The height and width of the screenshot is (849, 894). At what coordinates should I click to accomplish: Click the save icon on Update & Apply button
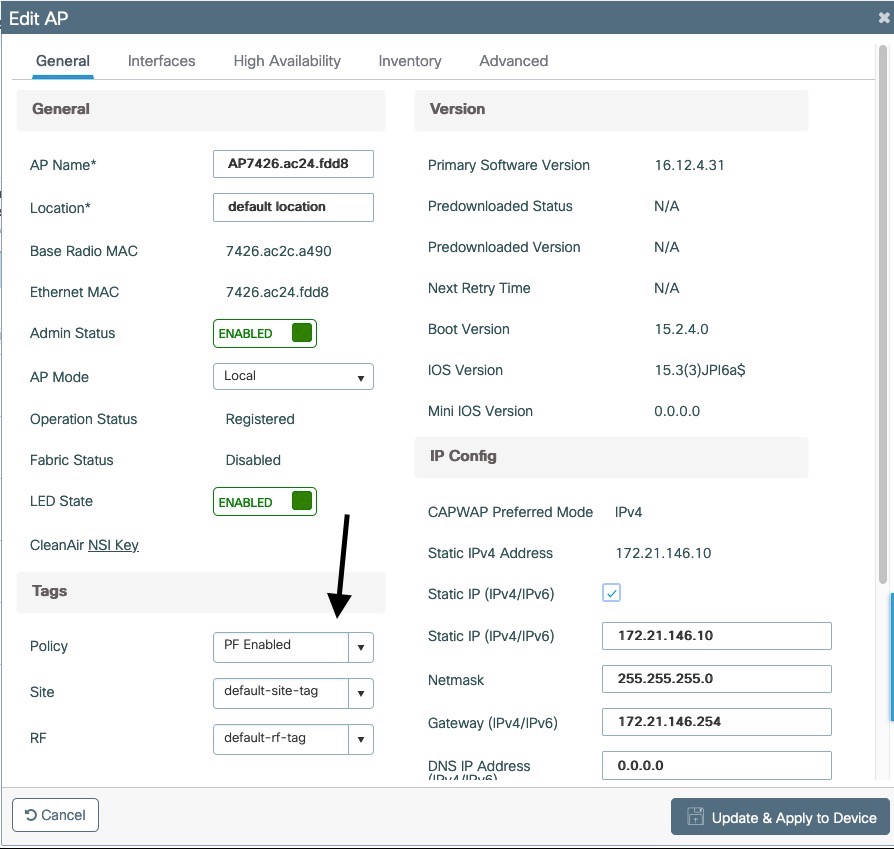click(x=694, y=817)
